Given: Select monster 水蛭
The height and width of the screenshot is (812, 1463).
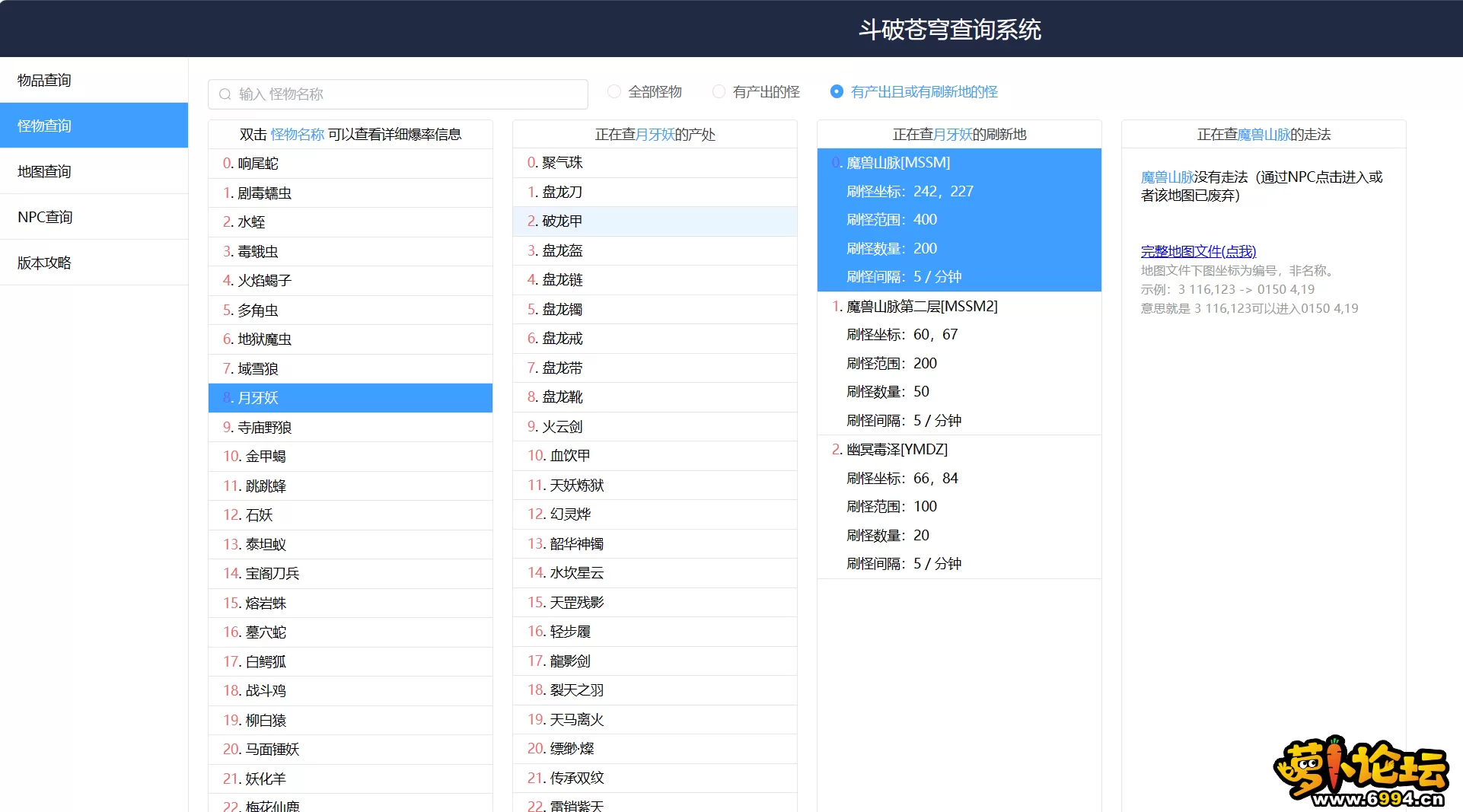Looking at the screenshot, I should [350, 222].
